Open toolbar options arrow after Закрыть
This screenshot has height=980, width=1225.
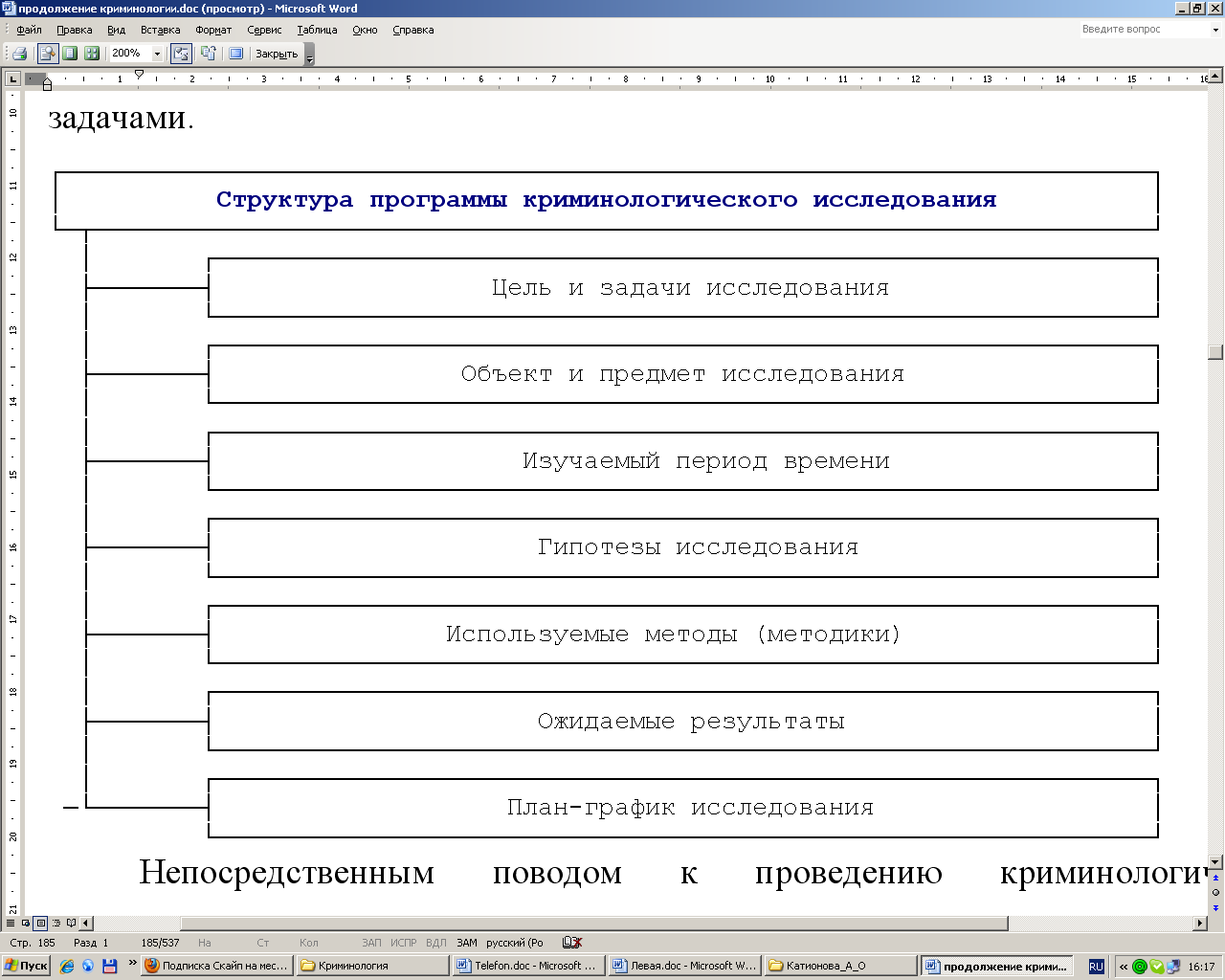[309, 55]
